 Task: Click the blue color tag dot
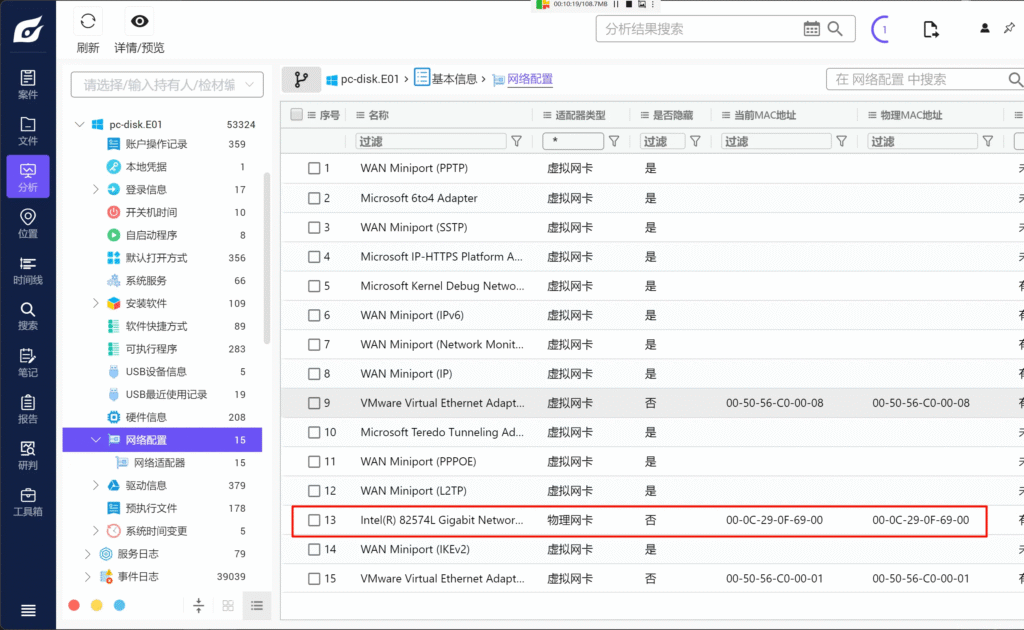tap(120, 606)
